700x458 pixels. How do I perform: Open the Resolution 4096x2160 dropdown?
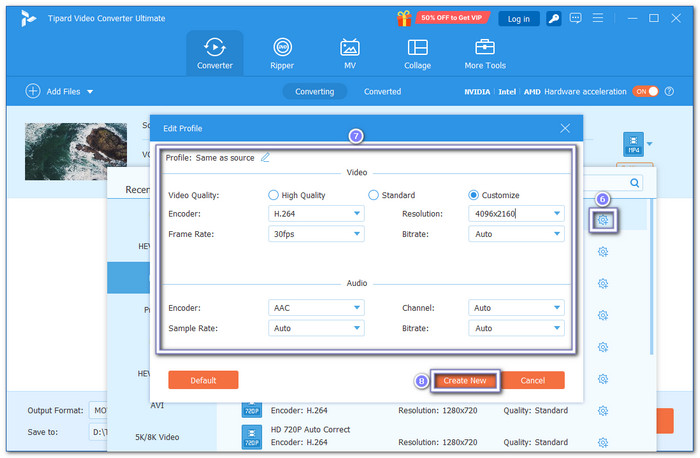(x=516, y=214)
